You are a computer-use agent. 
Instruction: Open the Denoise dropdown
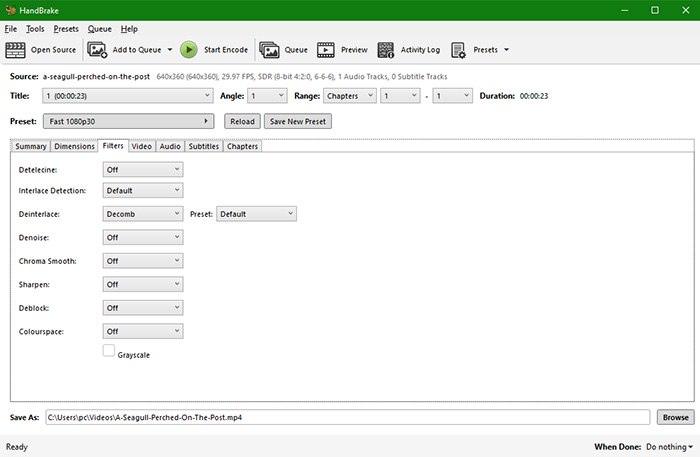(143, 237)
